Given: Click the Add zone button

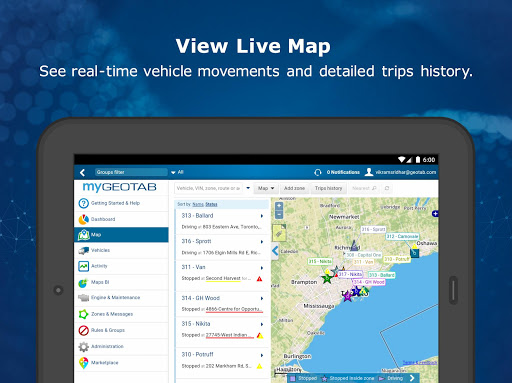Looking at the screenshot, I should (294, 188).
